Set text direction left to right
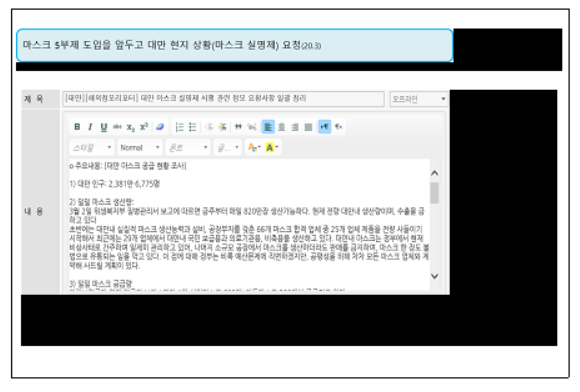This screenshot has width=580, height=392. (324, 127)
